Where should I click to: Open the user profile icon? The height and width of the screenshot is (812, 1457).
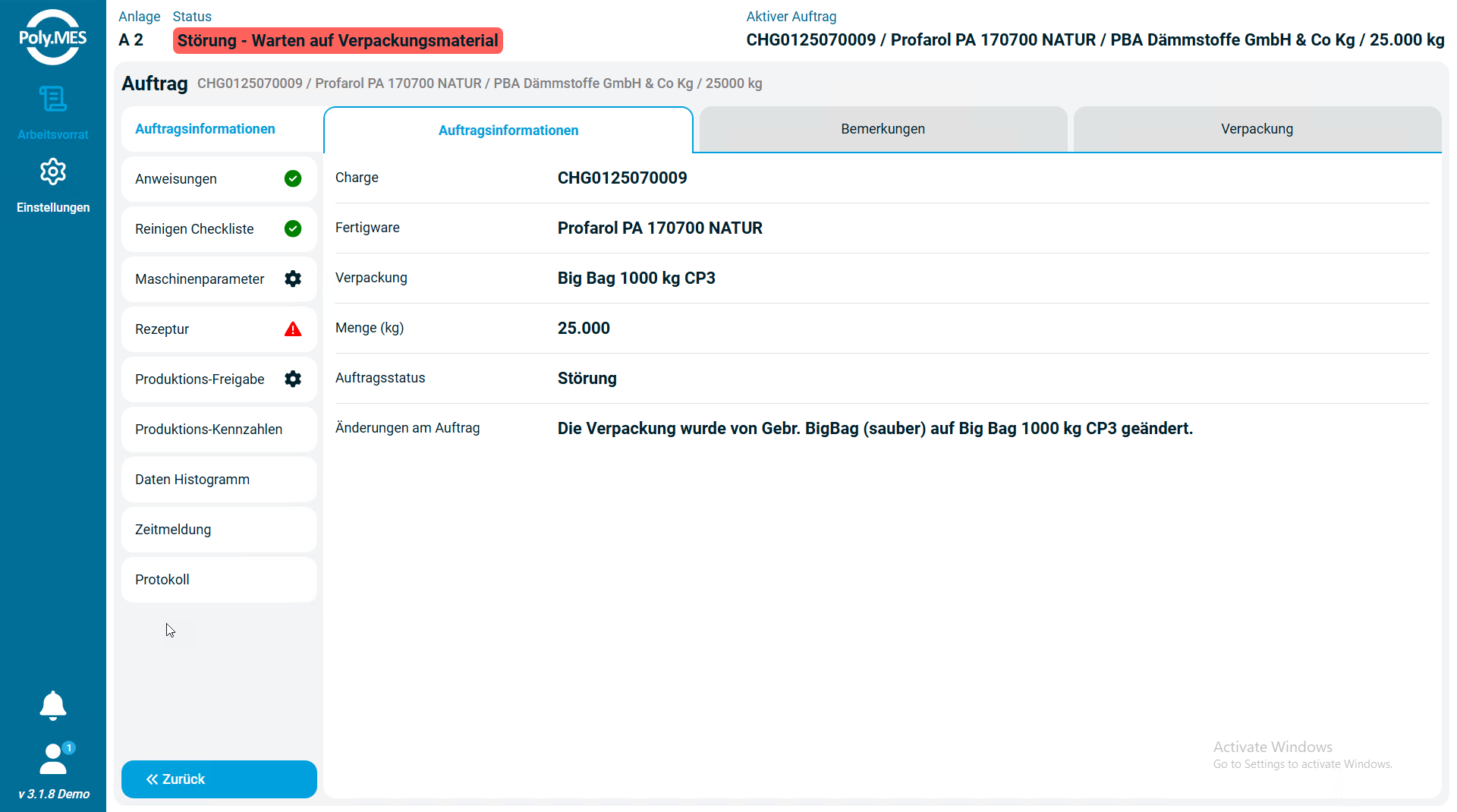point(55,758)
